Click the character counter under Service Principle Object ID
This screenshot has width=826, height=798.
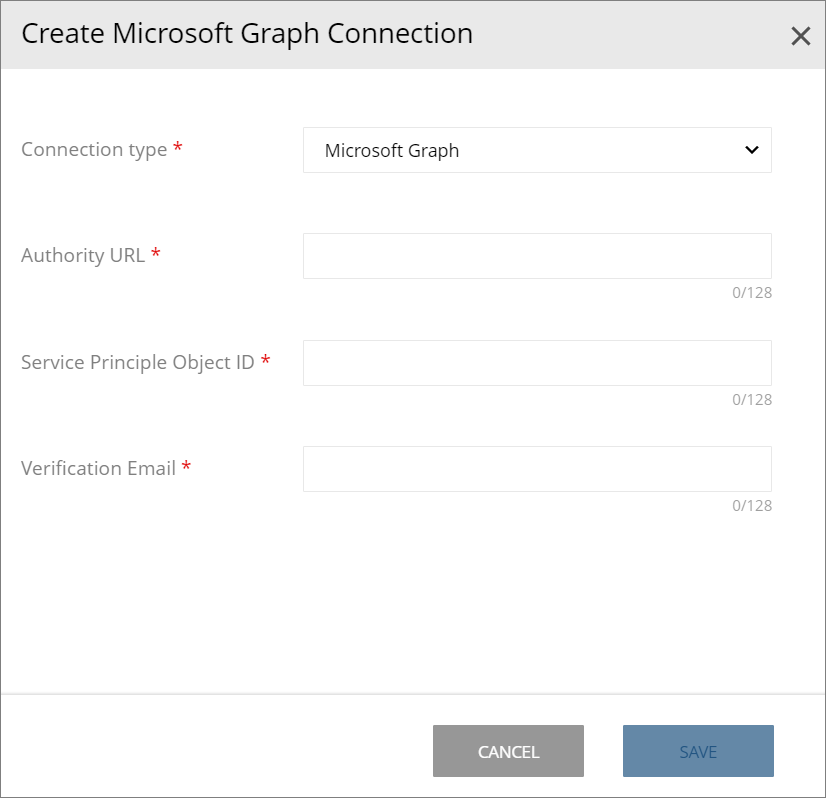752,400
